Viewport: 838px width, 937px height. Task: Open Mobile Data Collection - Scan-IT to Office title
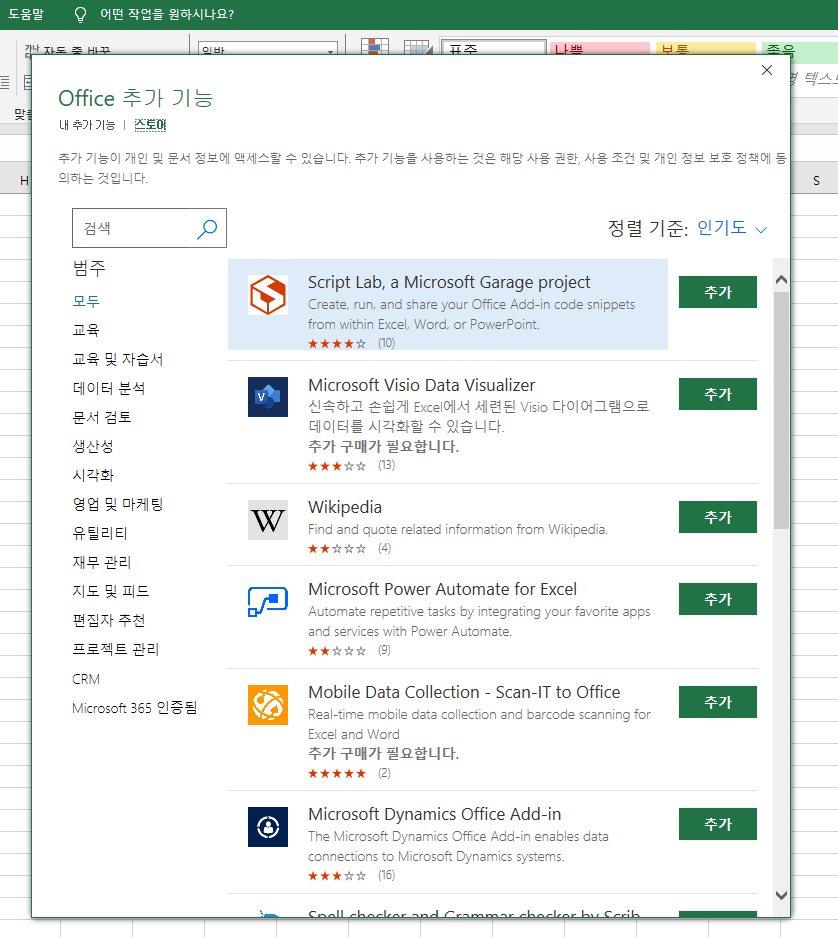(x=464, y=692)
